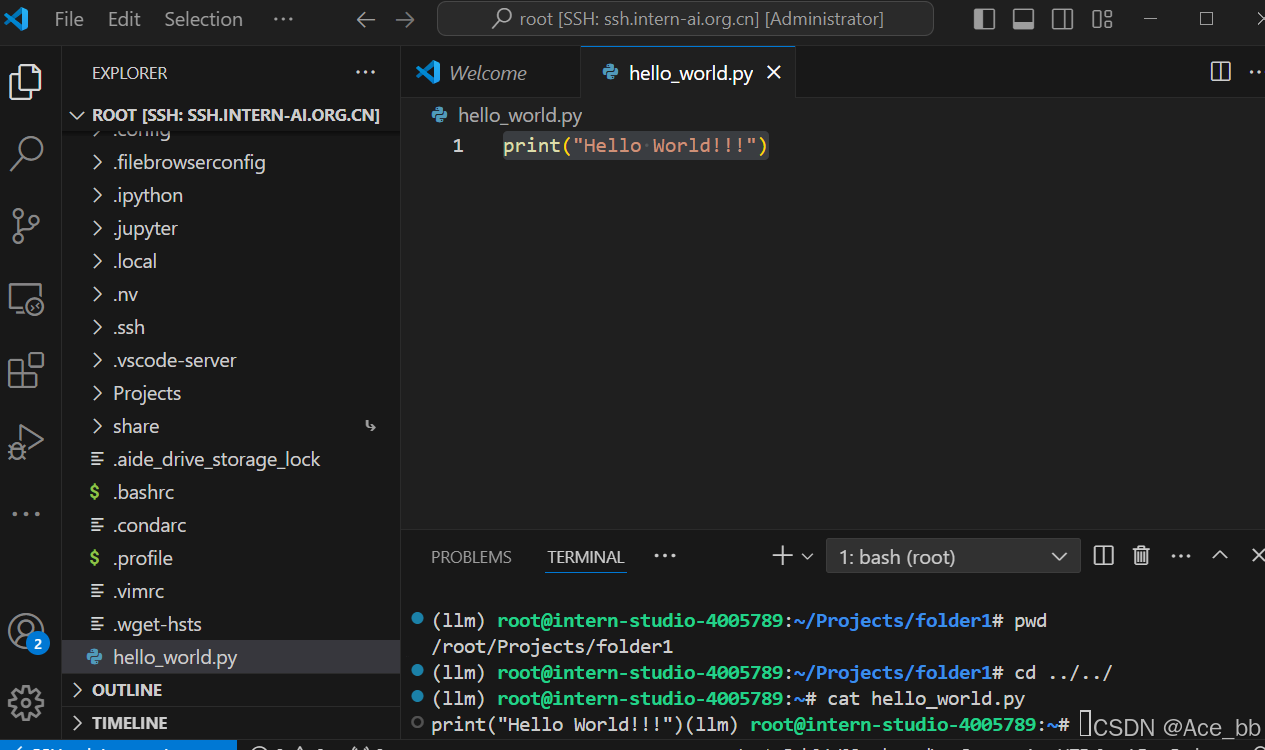Toggle the bottom panel visibility
1265x750 pixels.
point(1023,19)
